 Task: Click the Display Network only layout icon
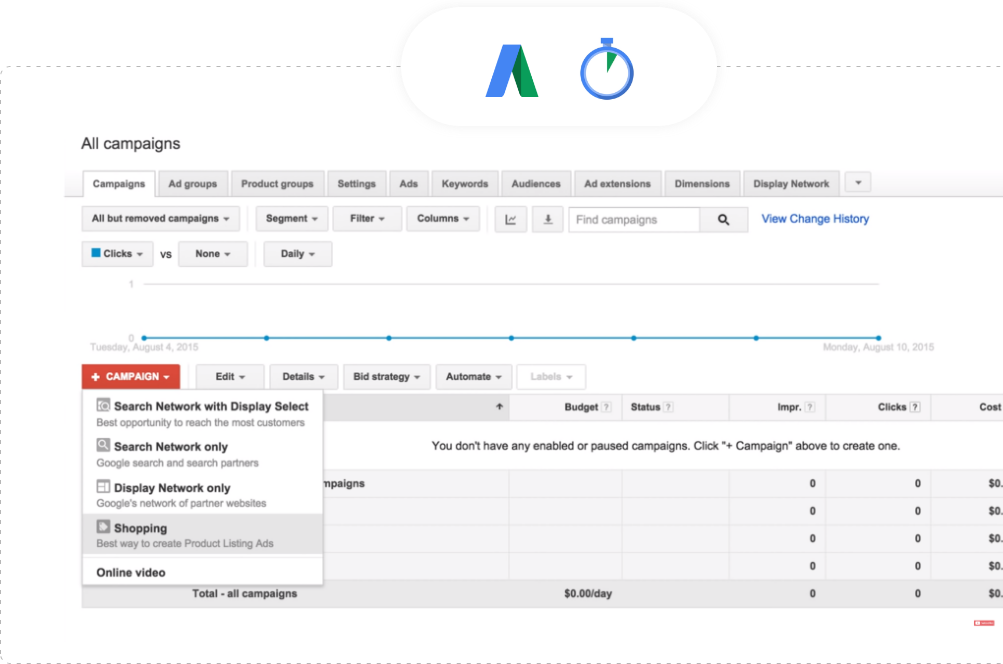coord(103,486)
